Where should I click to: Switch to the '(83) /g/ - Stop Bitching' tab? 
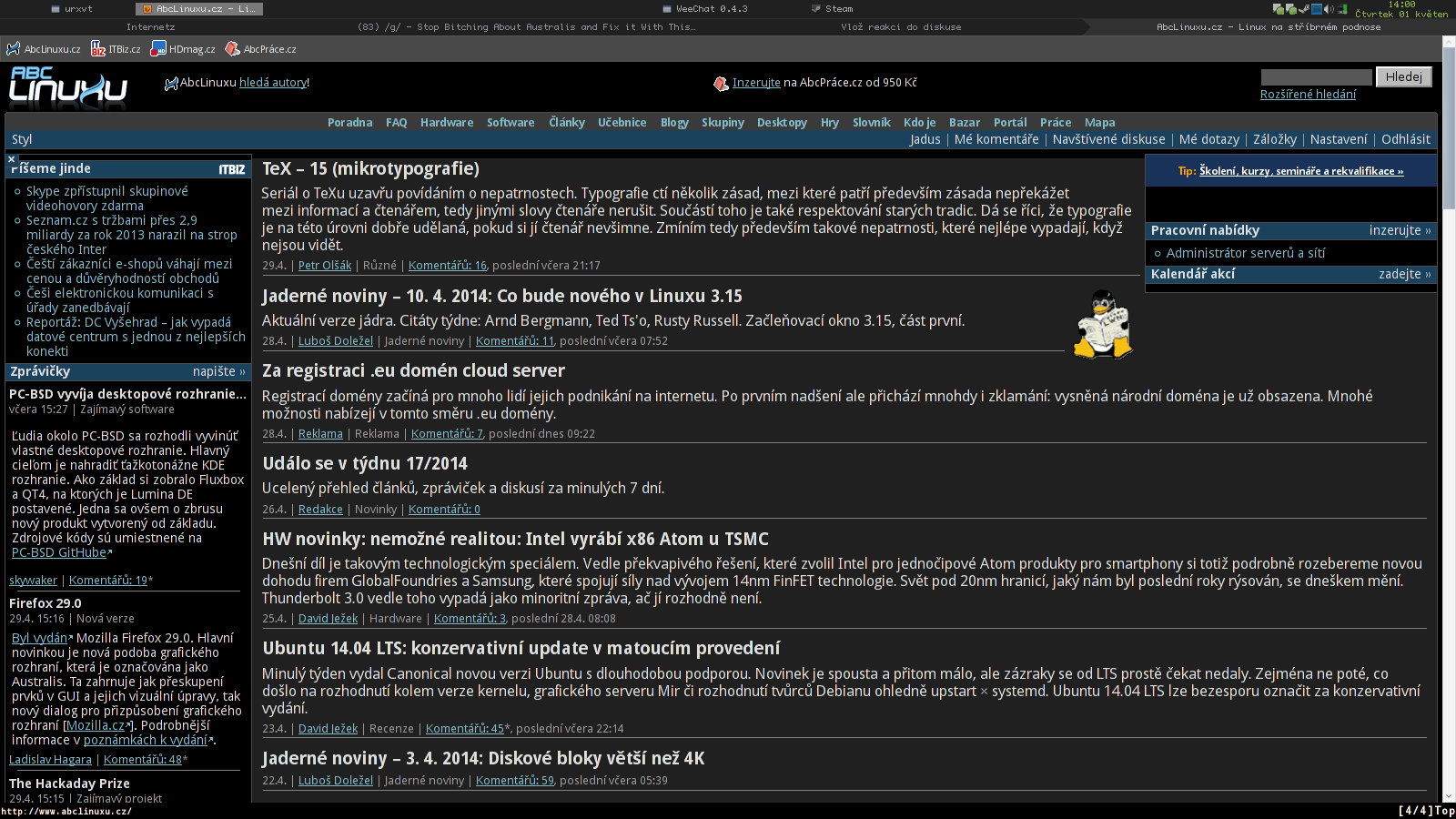tap(526, 27)
